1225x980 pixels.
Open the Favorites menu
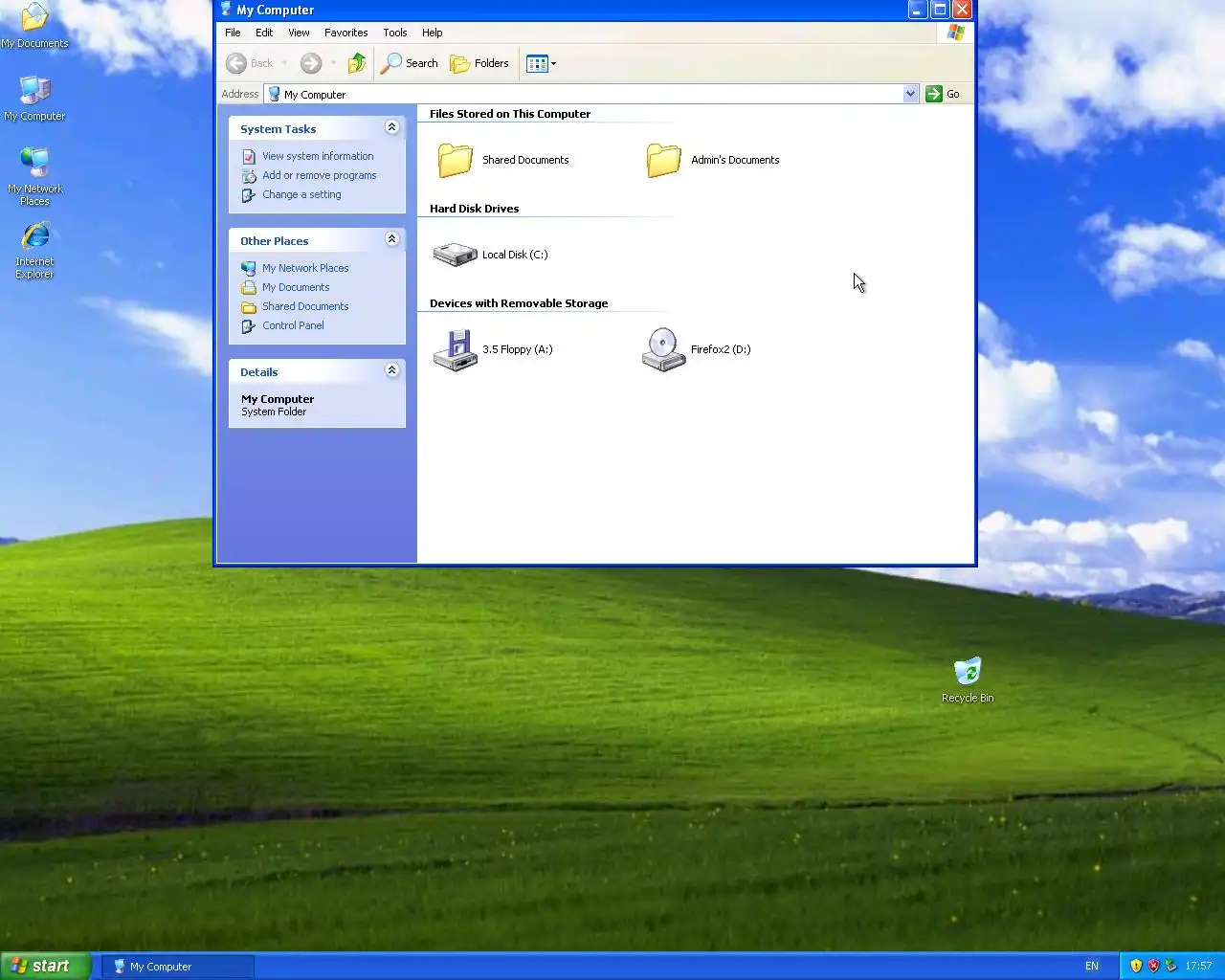pyautogui.click(x=345, y=33)
